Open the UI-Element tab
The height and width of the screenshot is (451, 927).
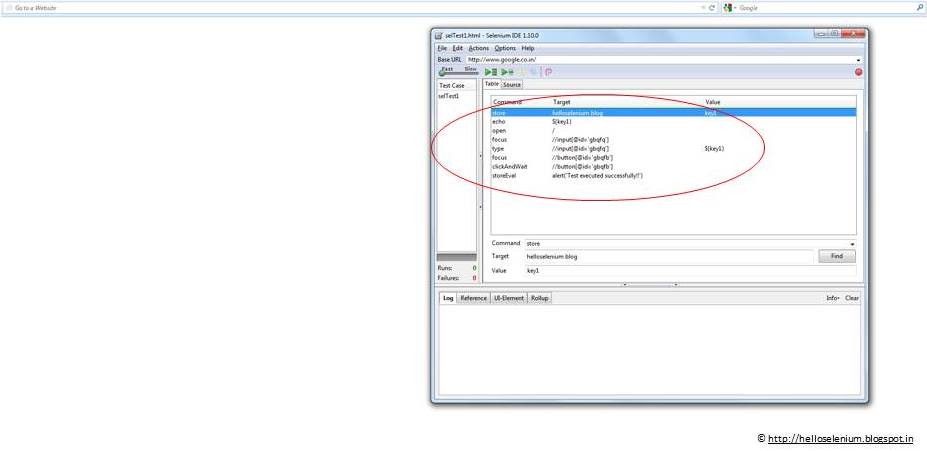(x=508, y=298)
